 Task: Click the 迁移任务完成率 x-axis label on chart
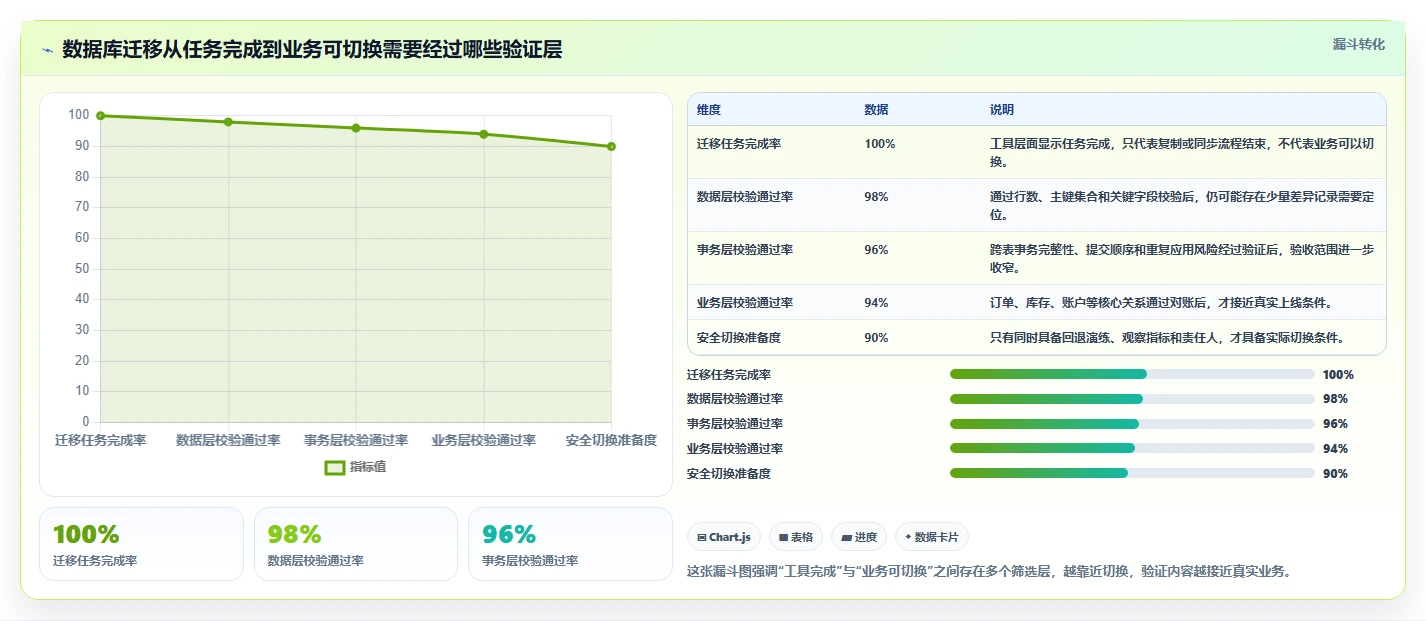[x=101, y=440]
